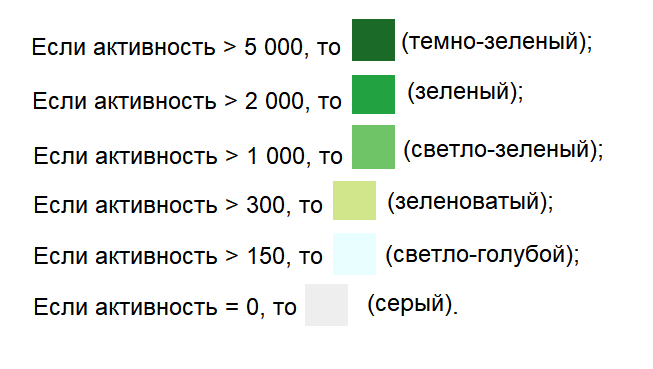
Task: Click the text "Если активность > 300, то"
Action: (x=178, y=205)
